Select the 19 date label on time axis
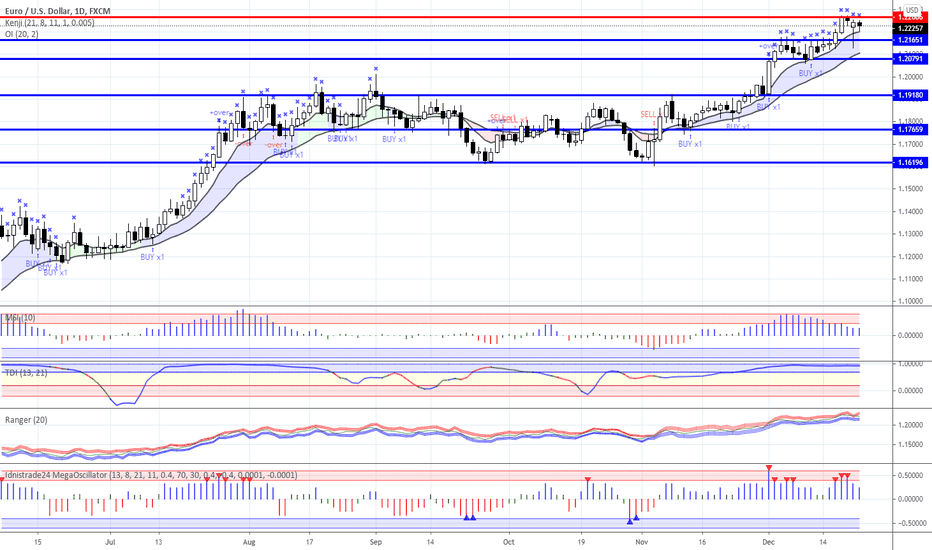Viewport: 932px width, 550px height. tap(581, 542)
